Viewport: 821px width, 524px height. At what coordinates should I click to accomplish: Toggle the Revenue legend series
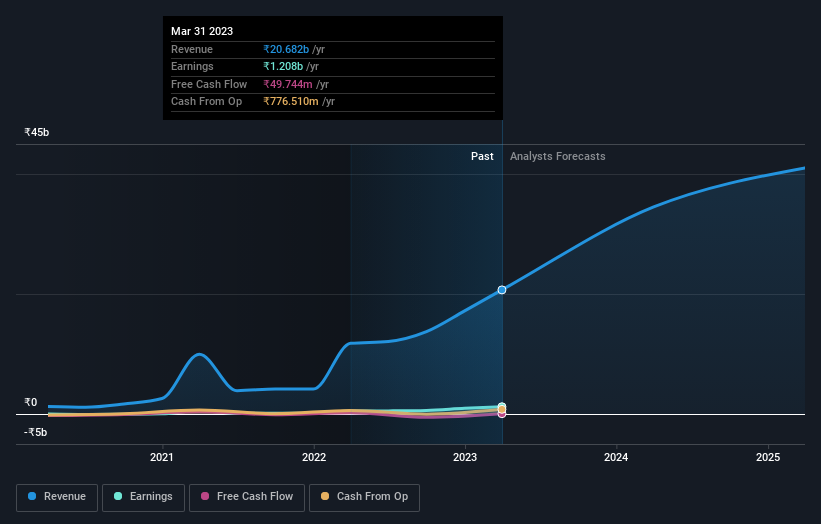click(57, 497)
